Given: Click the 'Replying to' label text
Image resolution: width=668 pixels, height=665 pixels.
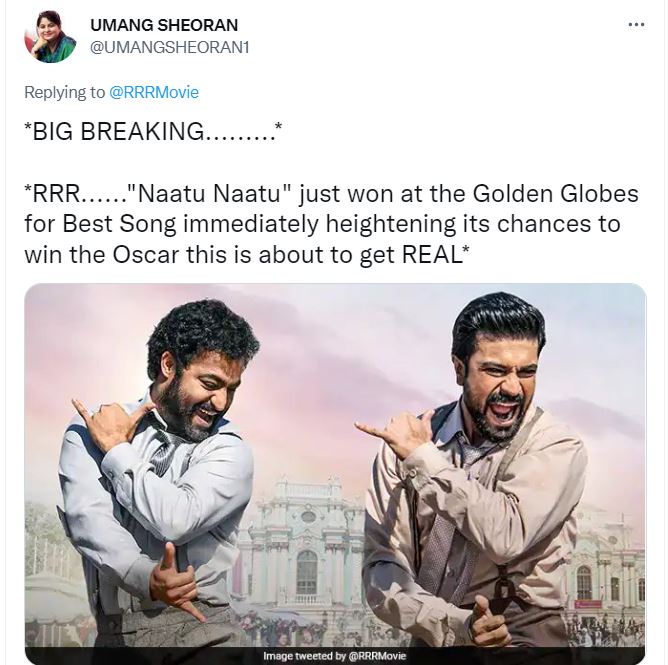Looking at the screenshot, I should [x=64, y=92].
